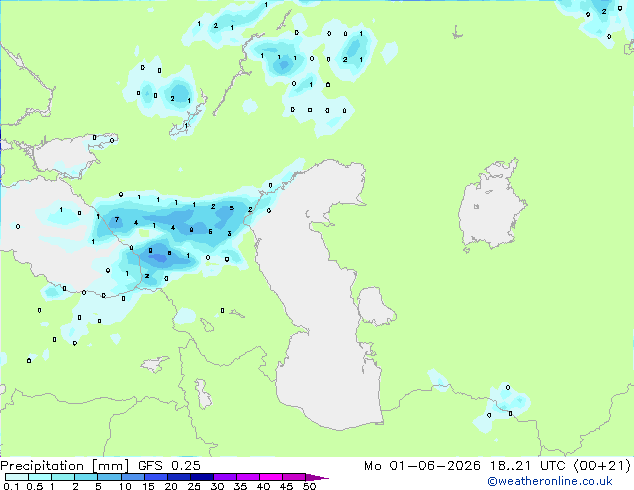634x490 pixels.
Task: Click the legend label '0.1'
Action: (11, 486)
